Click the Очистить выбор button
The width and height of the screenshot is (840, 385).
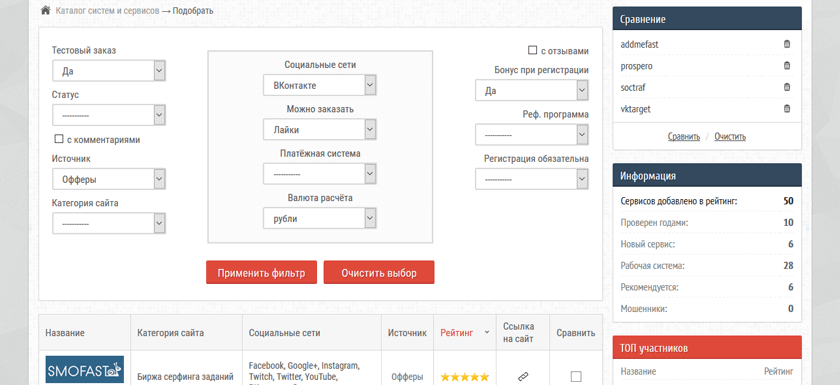[379, 273]
